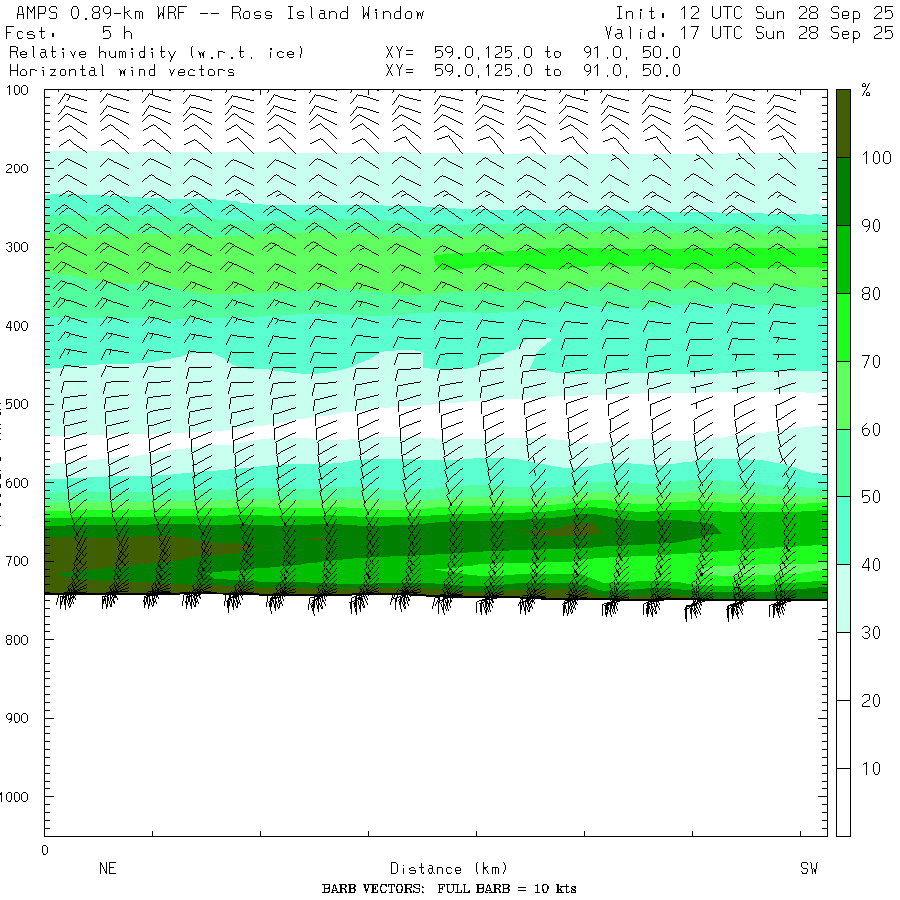
Task: Click the 500 pressure axis label
Action: [17, 404]
